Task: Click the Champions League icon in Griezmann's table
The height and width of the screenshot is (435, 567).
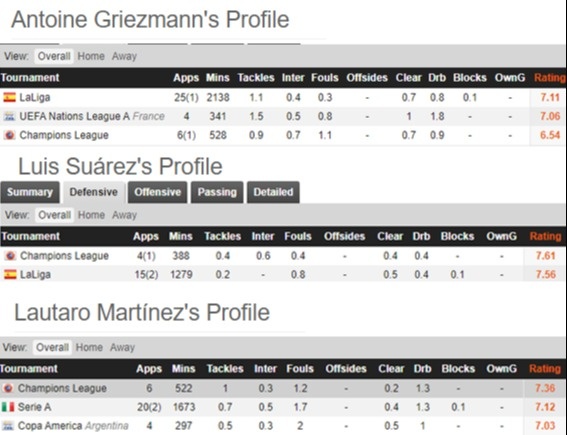Action: [x=9, y=135]
